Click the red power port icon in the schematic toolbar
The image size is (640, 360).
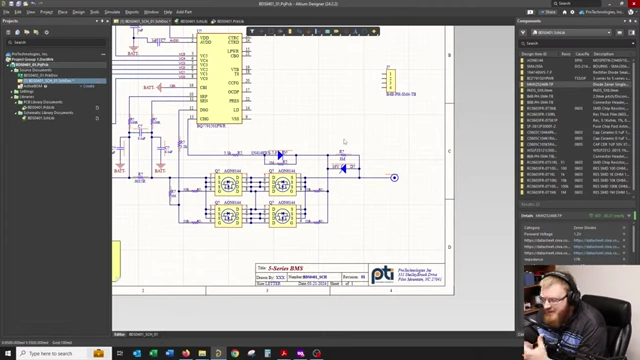[309, 31]
